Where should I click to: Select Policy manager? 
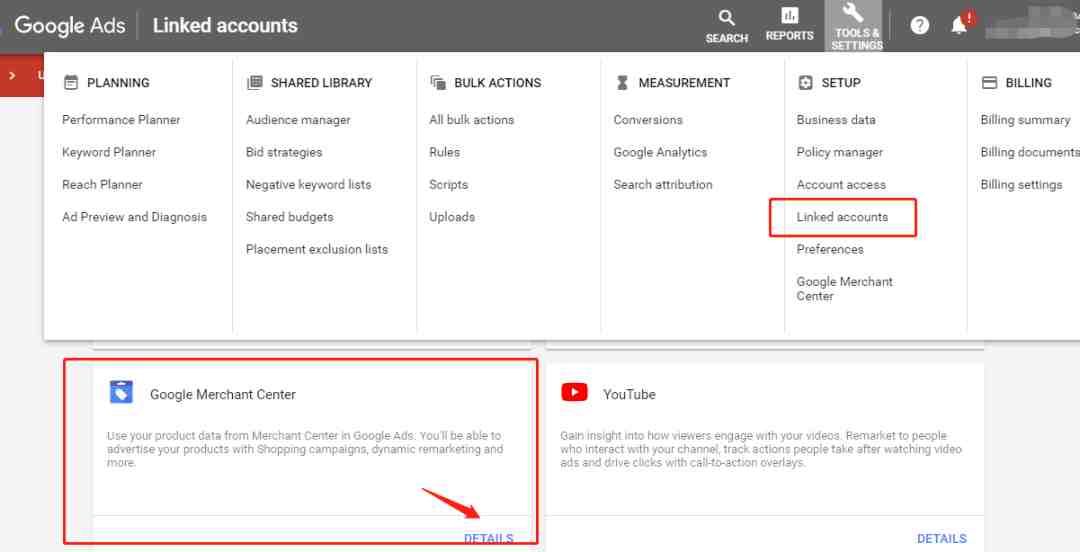(840, 152)
